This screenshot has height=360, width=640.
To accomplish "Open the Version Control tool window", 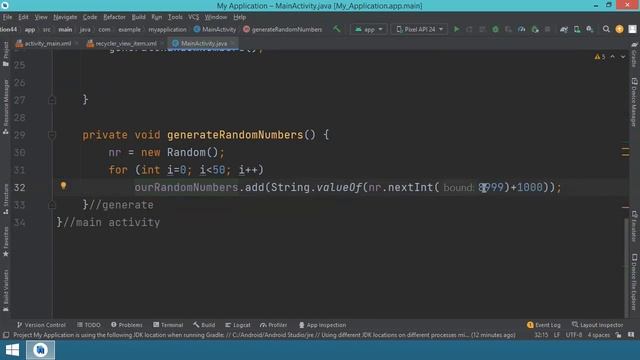I will (41, 325).
